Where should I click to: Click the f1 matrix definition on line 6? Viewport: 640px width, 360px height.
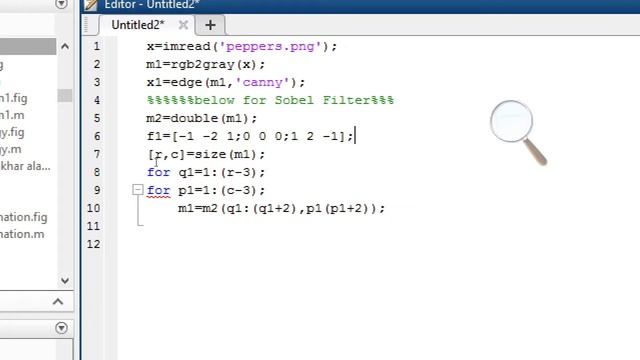[250, 136]
